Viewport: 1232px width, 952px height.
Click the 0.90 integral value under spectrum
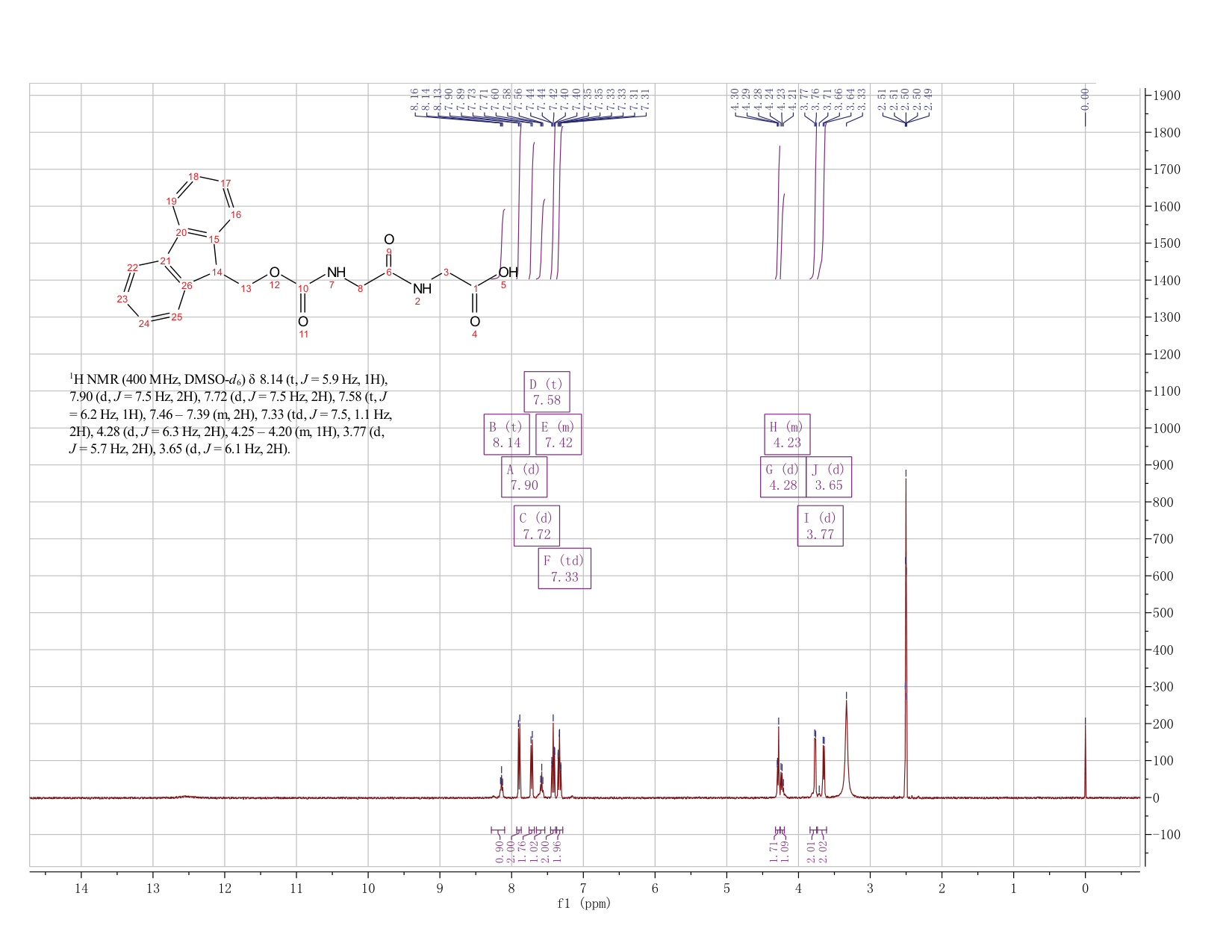click(500, 851)
